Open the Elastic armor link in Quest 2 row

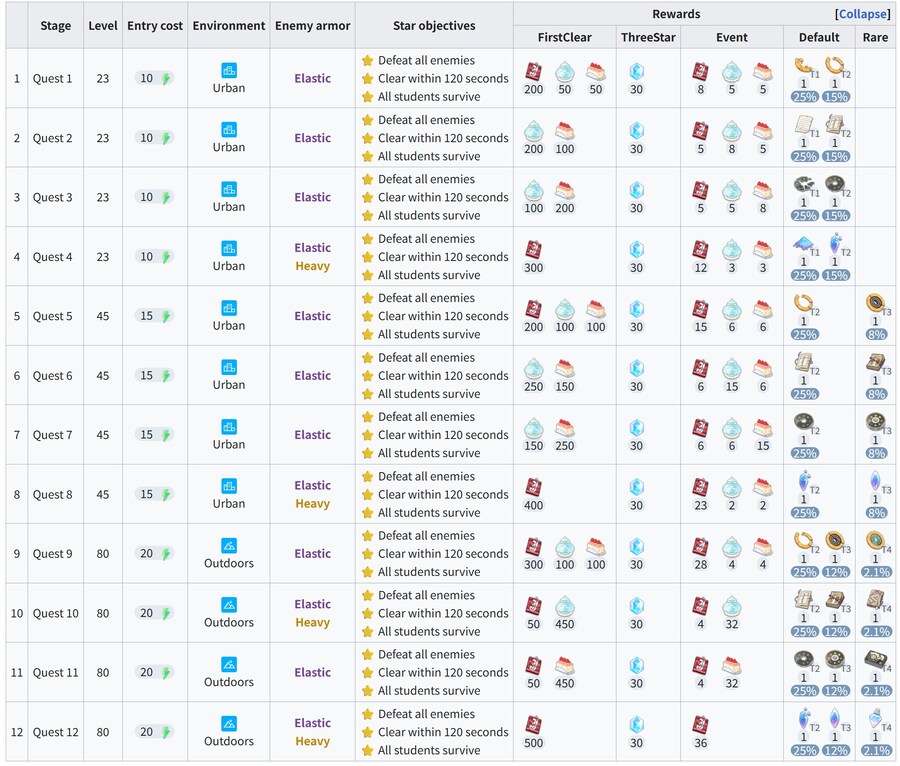pos(312,138)
